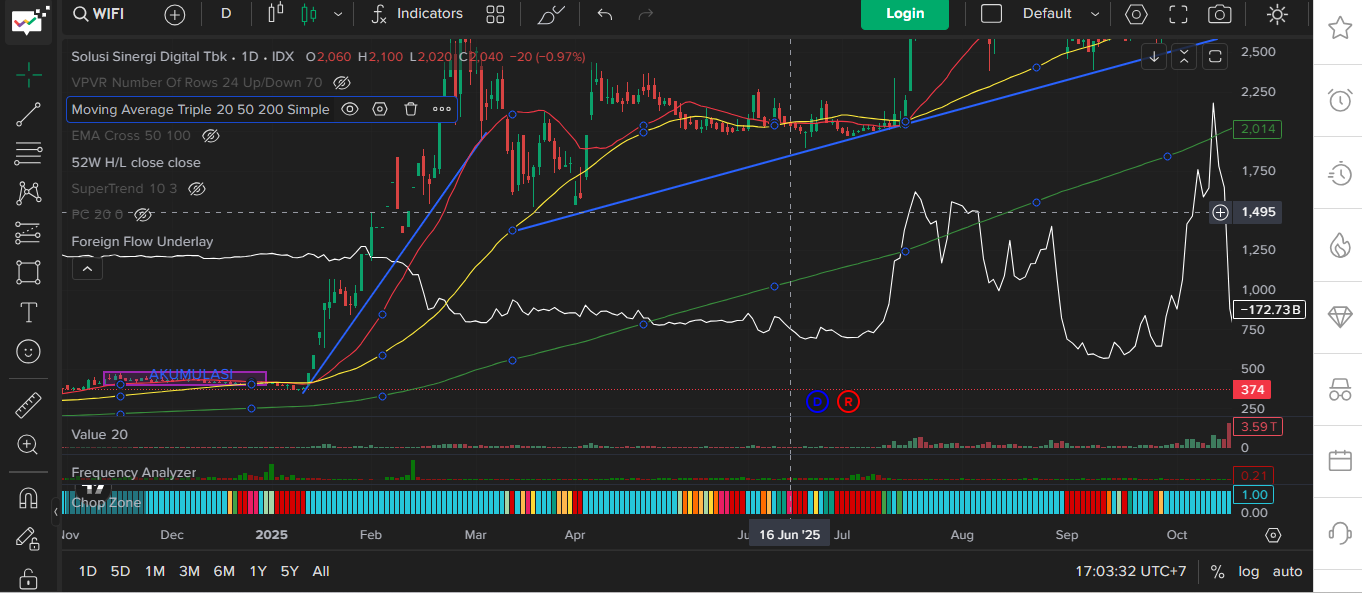Select the 3M time range
The width and height of the screenshot is (1362, 593).
click(x=189, y=571)
